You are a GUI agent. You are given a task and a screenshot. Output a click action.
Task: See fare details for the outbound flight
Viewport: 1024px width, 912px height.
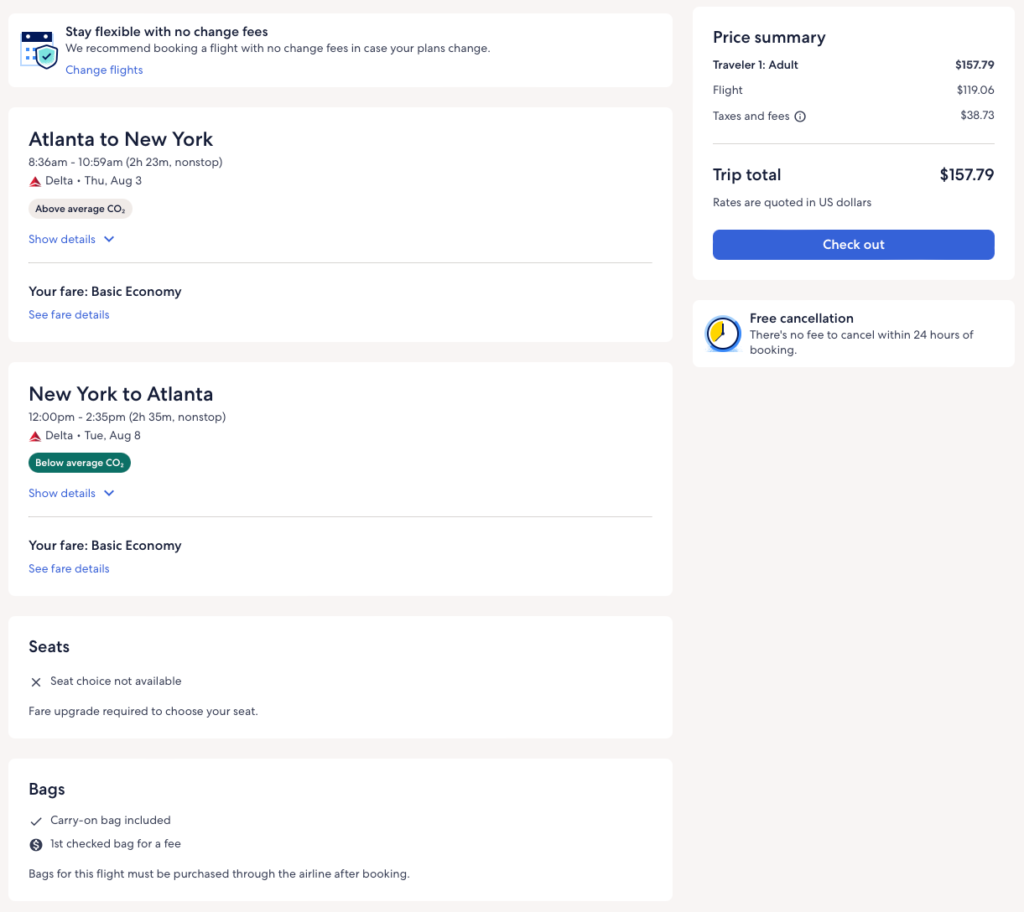pos(69,315)
